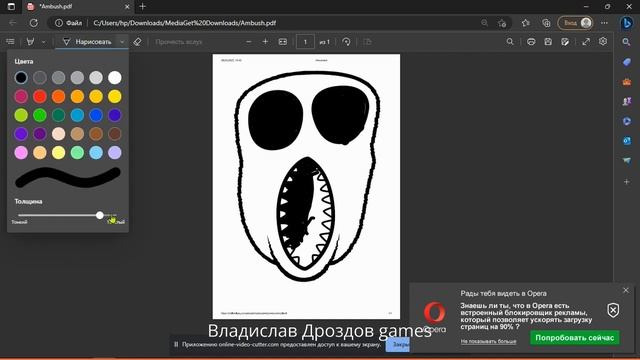Open the favorites list
The image size is (640, 360).
click(526, 23)
